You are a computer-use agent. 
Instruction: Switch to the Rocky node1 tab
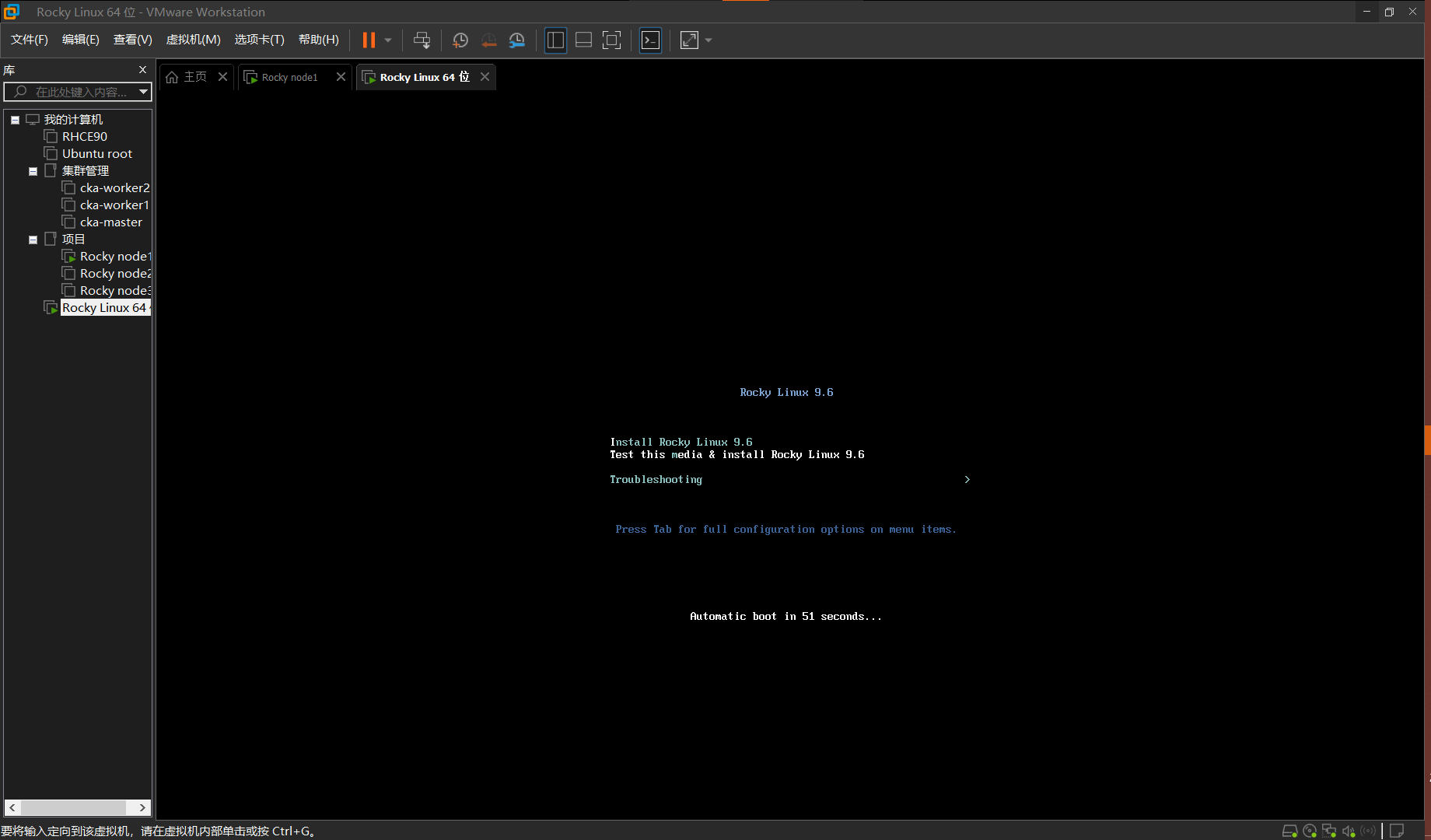coord(289,77)
